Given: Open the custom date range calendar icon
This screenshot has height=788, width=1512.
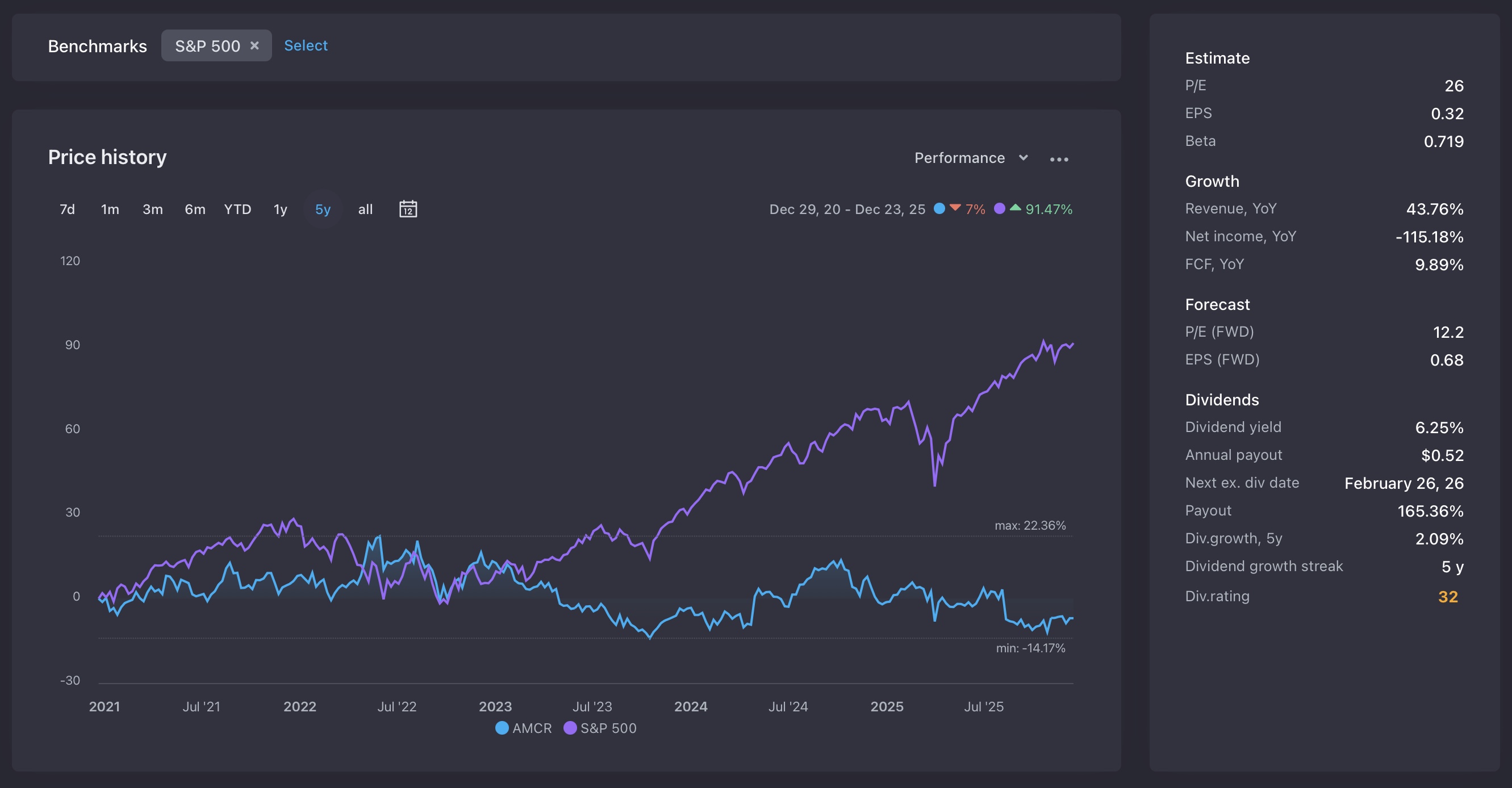Looking at the screenshot, I should coord(408,209).
